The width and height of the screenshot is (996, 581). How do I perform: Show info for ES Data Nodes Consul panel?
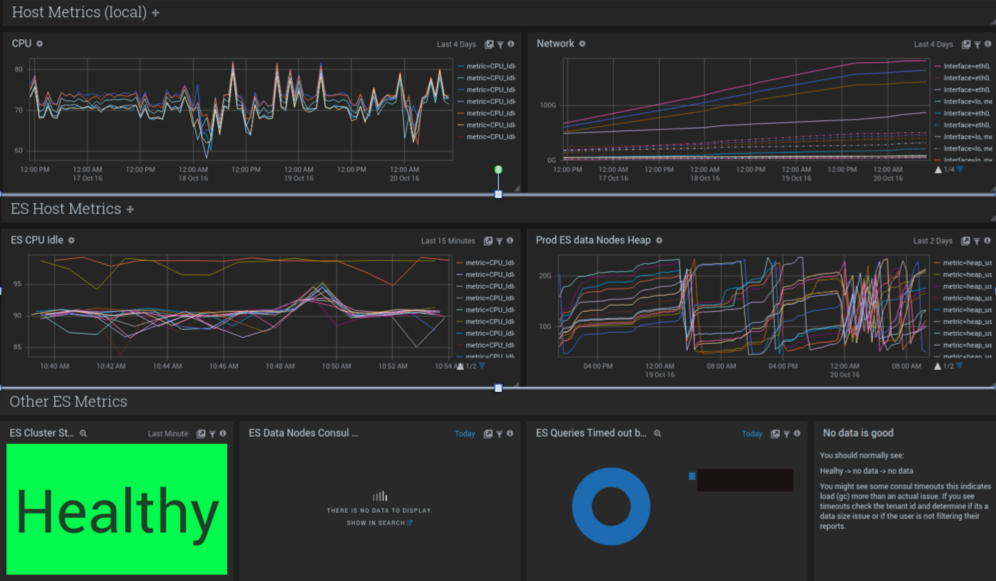coord(509,434)
